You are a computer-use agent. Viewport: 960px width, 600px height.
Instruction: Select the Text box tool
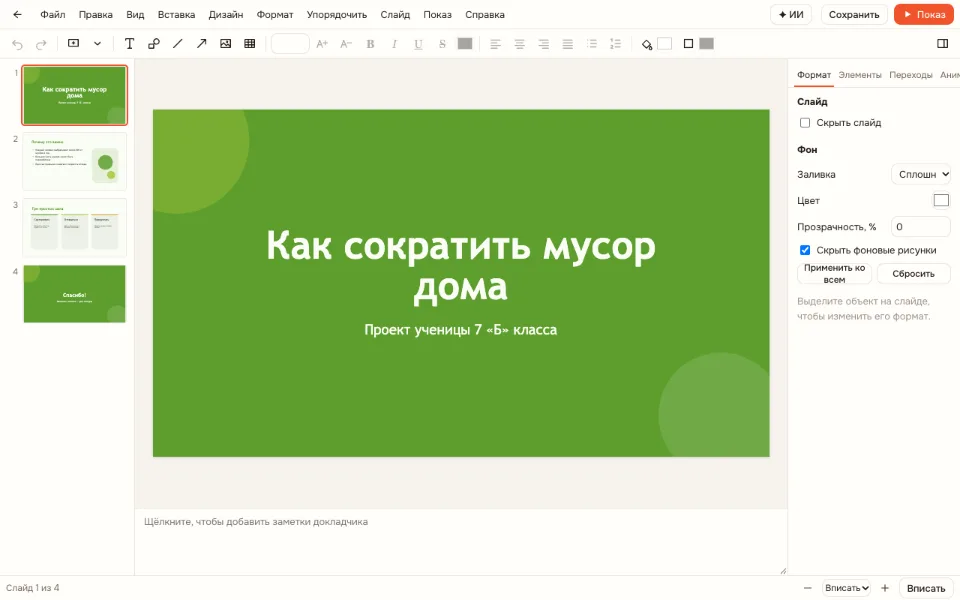click(x=129, y=43)
